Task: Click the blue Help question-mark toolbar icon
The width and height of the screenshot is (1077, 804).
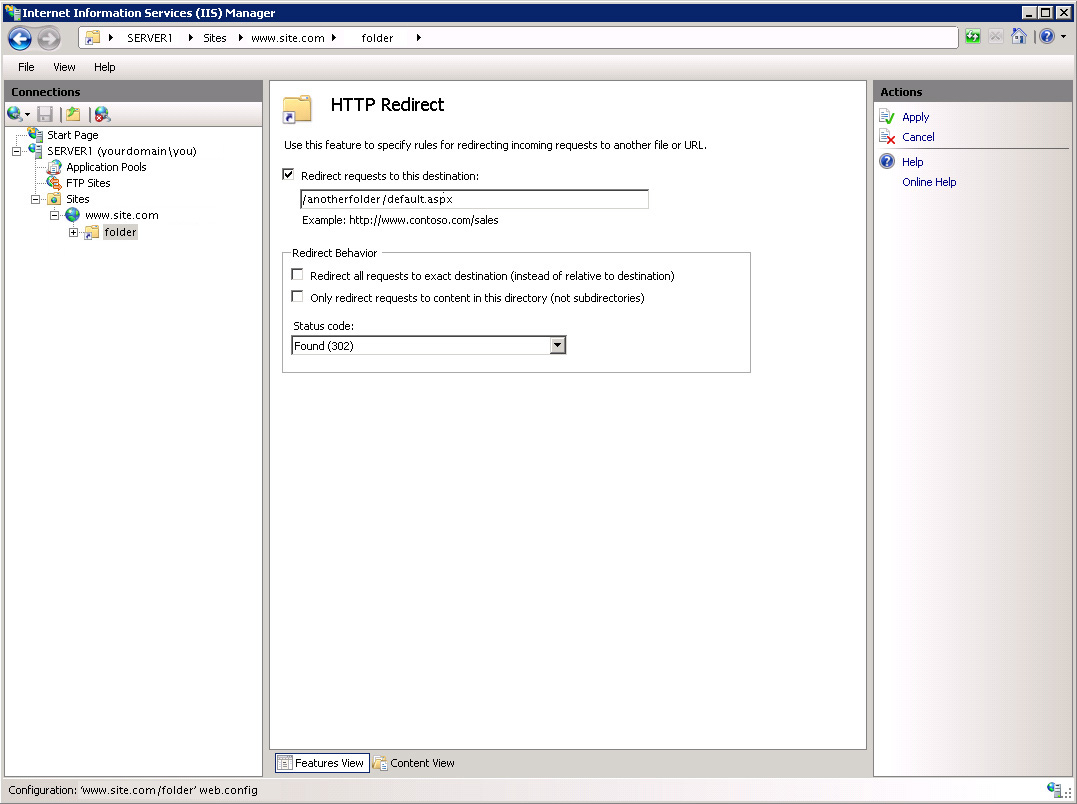Action: coord(1047,36)
